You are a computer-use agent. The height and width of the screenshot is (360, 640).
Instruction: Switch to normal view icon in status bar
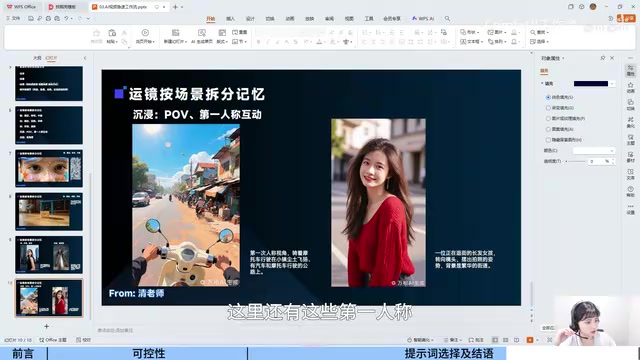(x=495, y=340)
